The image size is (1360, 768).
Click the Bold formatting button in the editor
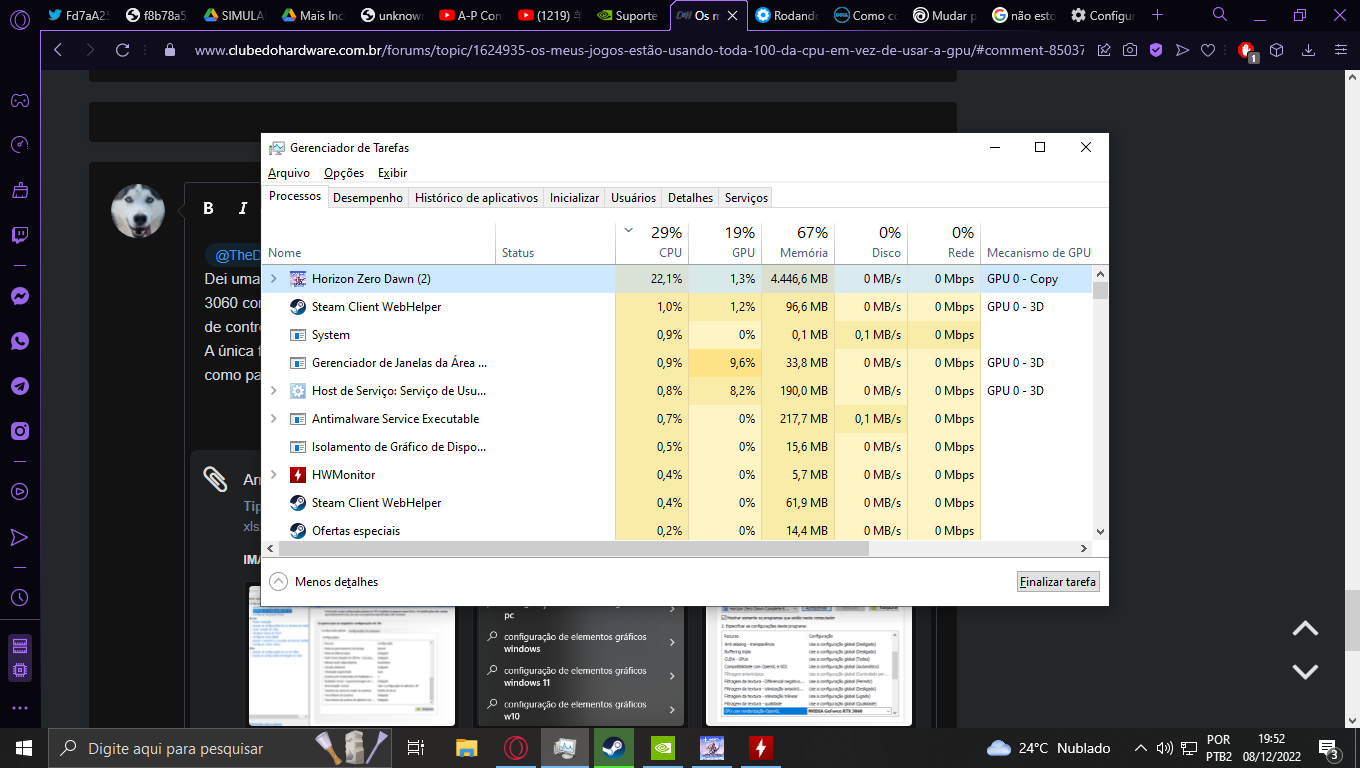click(x=209, y=208)
